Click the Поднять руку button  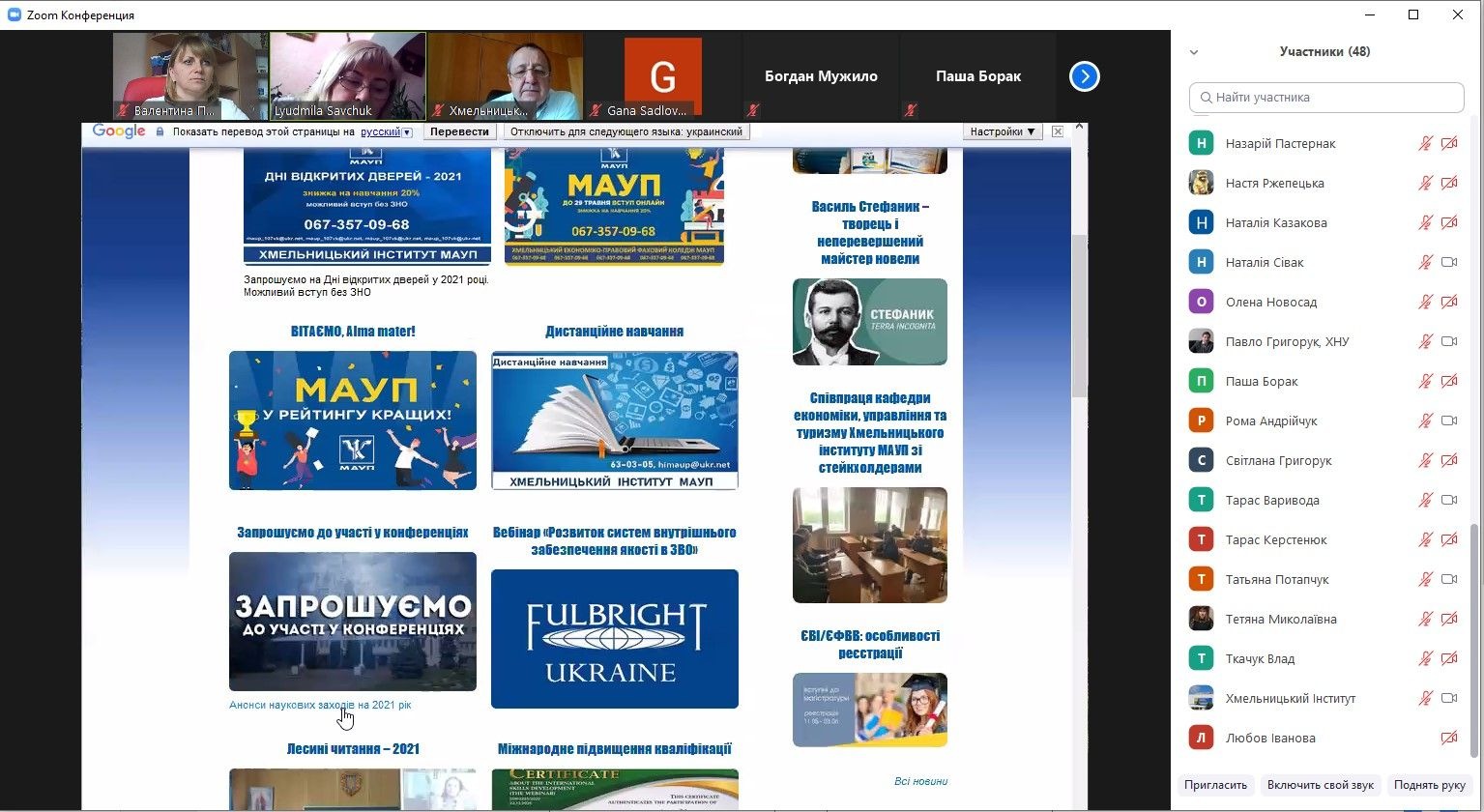pyautogui.click(x=1430, y=785)
